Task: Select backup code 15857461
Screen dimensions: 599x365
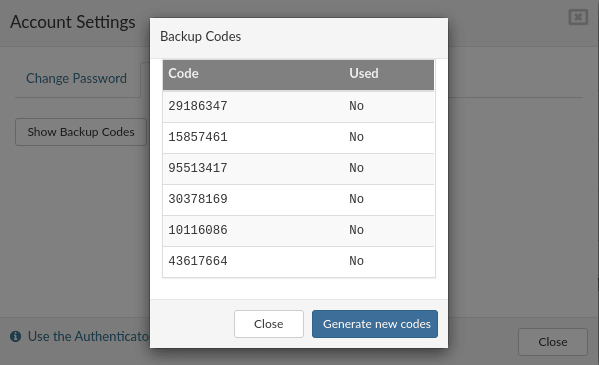Action: [x=198, y=137]
